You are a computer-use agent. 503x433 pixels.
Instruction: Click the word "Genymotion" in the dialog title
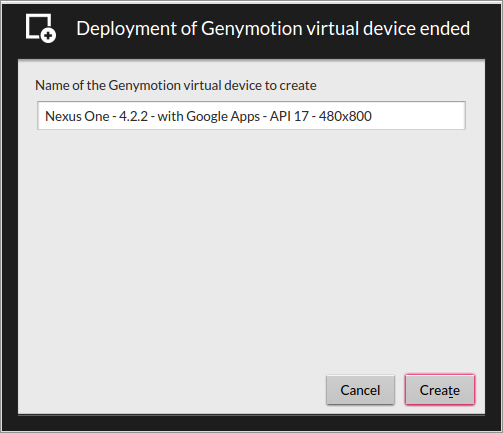[252, 29]
